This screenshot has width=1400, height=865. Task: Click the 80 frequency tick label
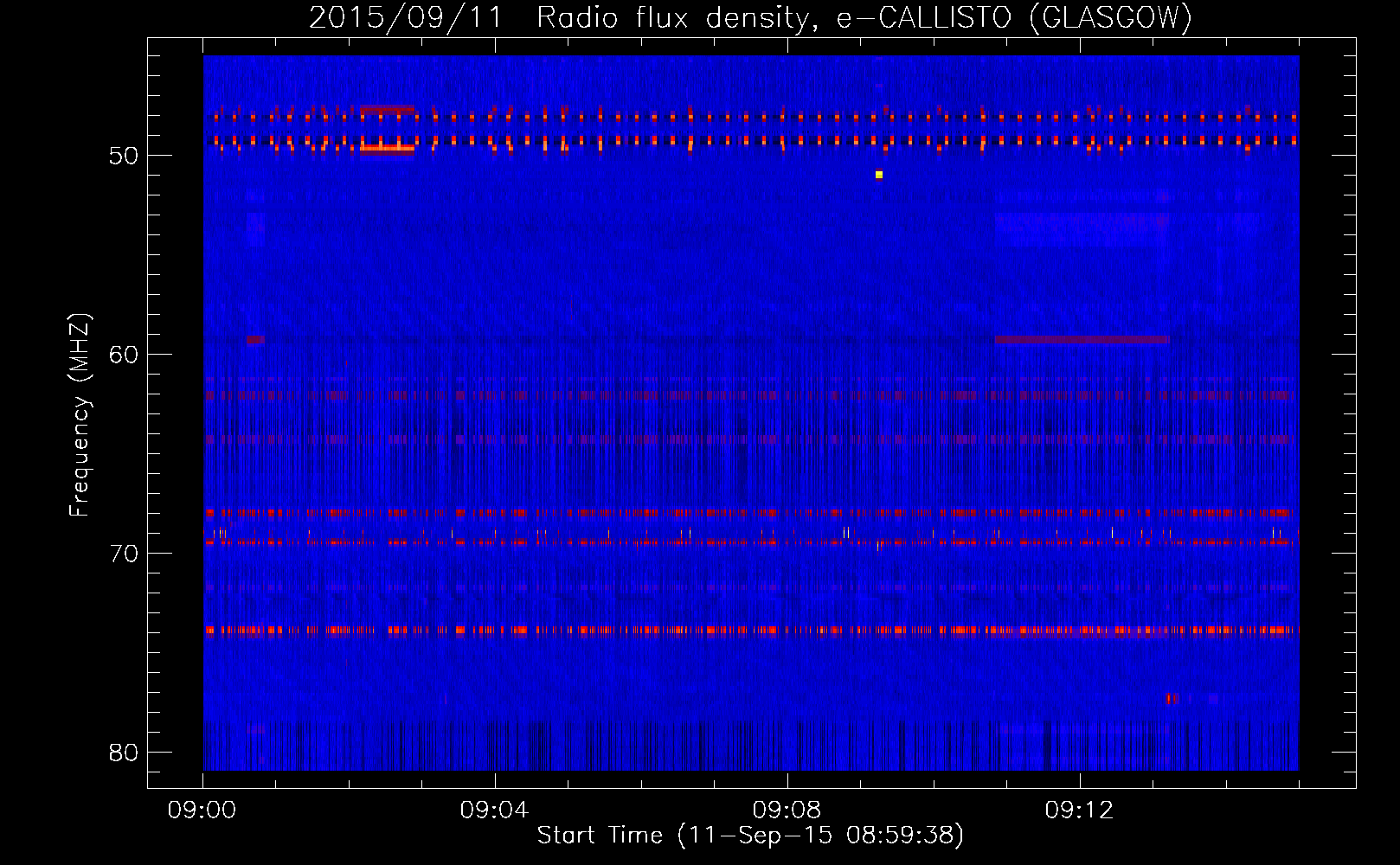coord(125,752)
